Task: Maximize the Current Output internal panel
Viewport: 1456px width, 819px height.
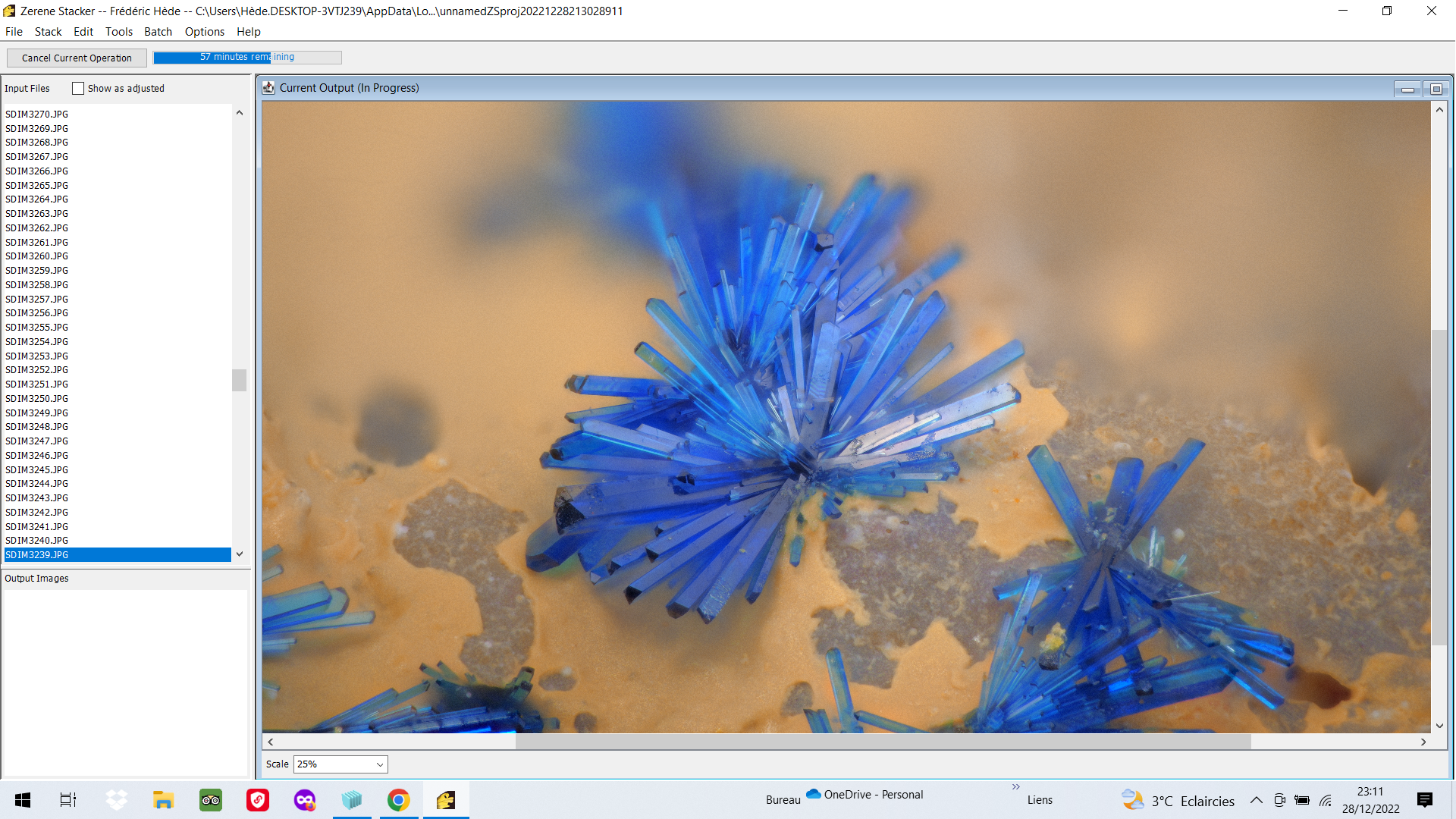Action: coord(1436,89)
